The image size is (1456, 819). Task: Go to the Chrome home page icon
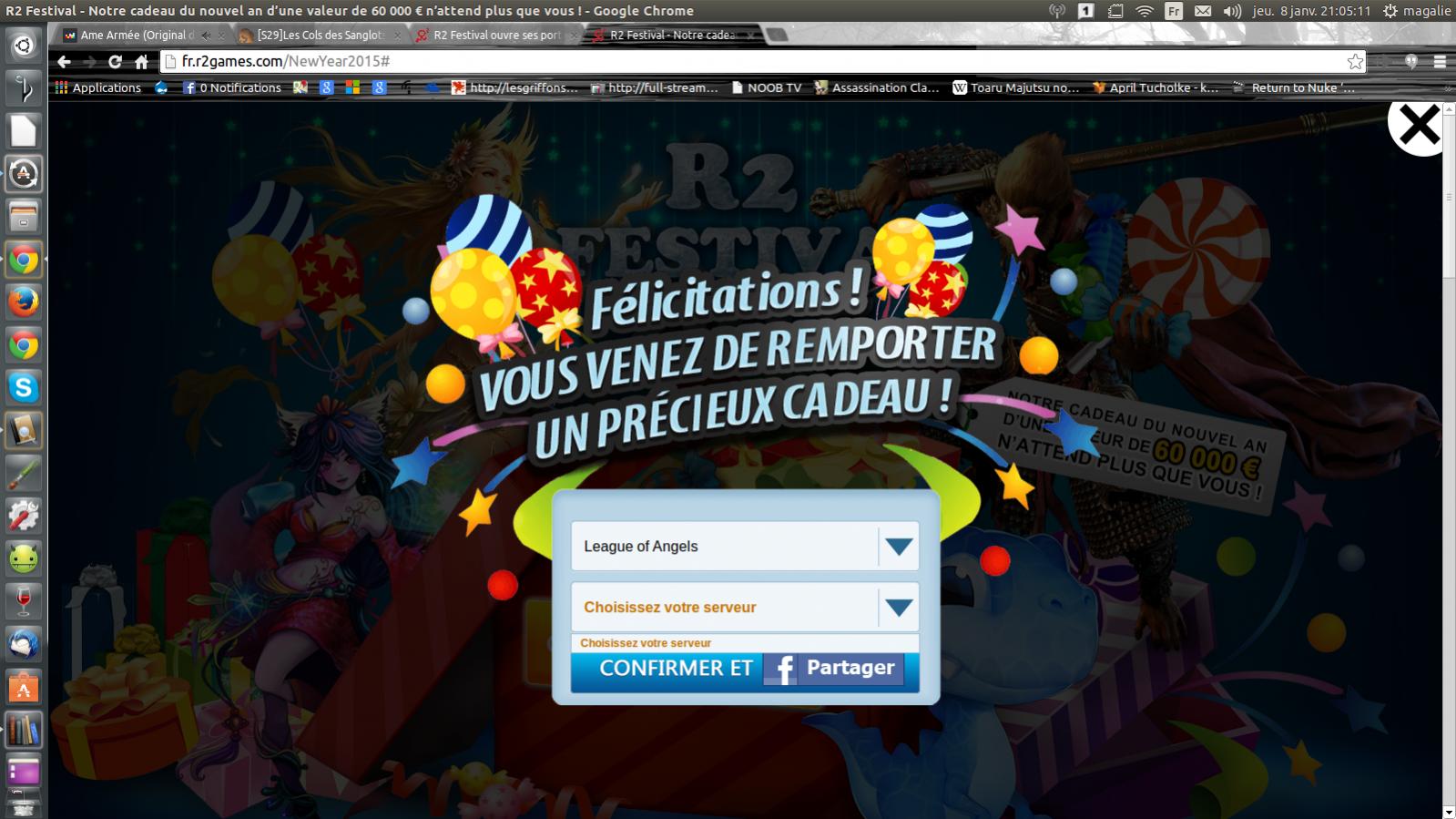click(141, 62)
